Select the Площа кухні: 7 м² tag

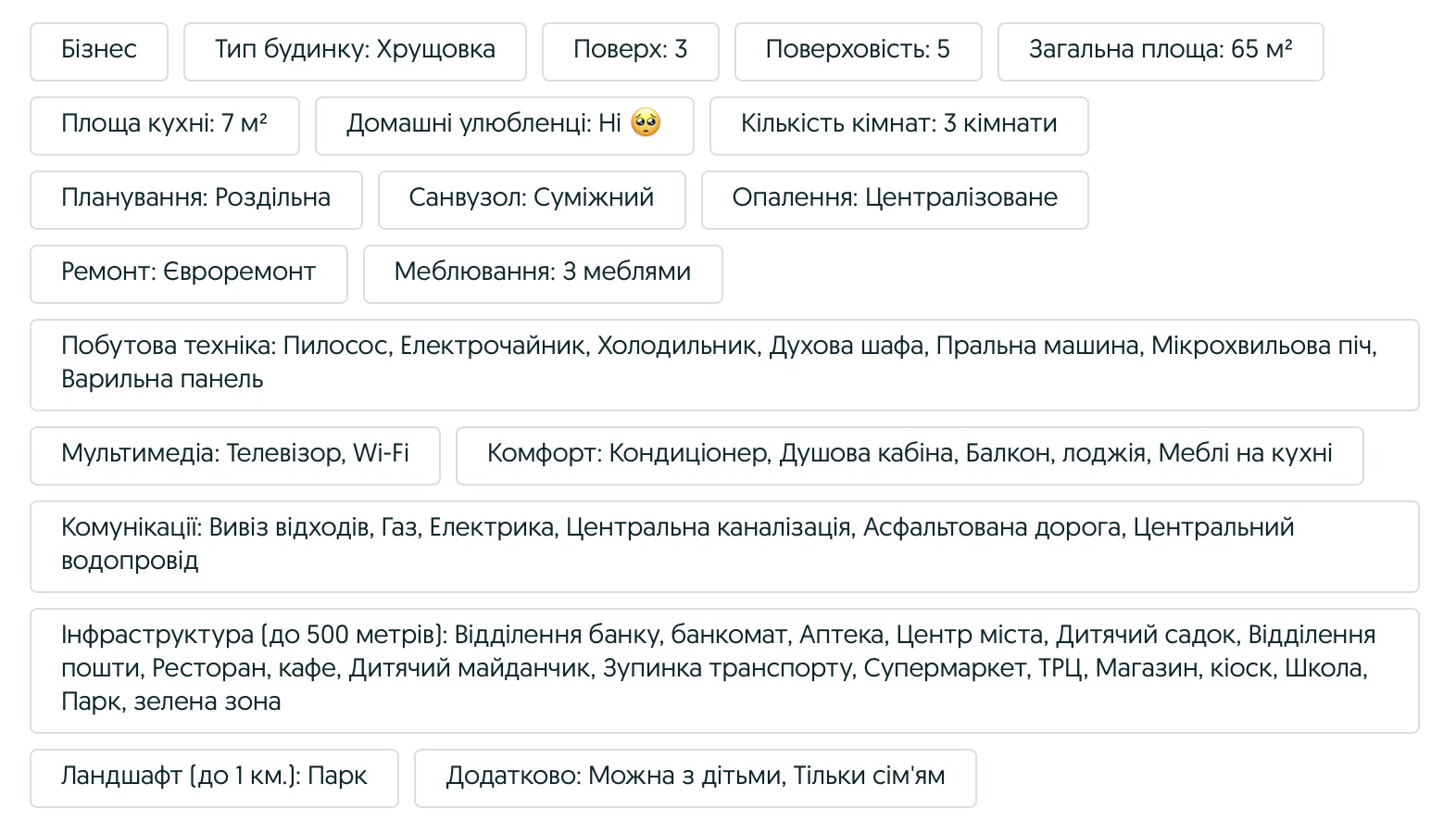click(165, 126)
